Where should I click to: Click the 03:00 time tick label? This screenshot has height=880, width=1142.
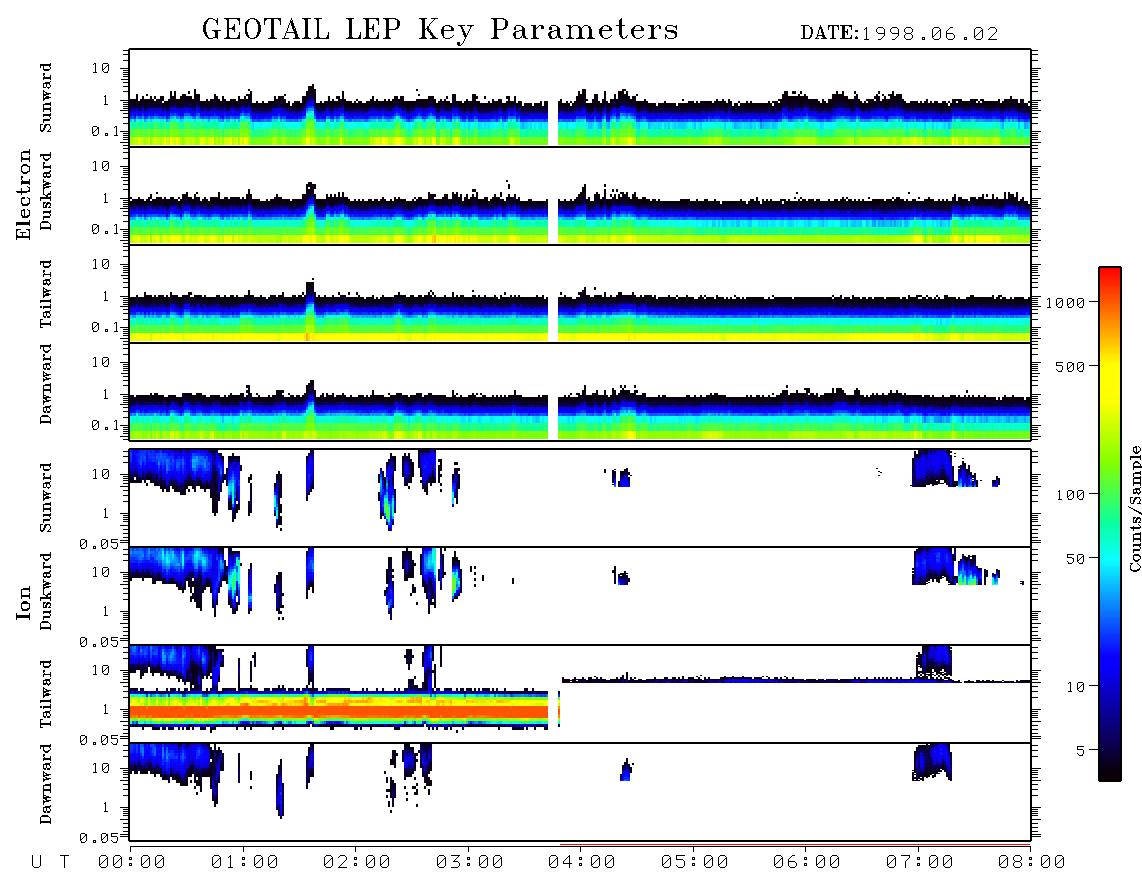[470, 862]
